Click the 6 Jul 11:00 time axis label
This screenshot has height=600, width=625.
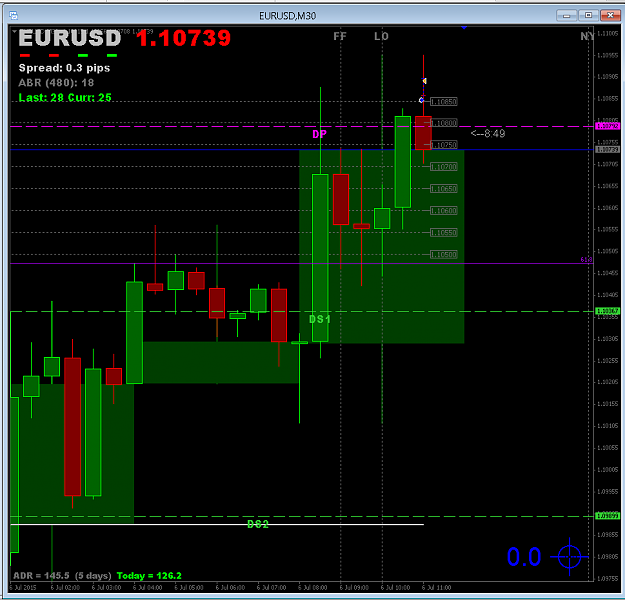[x=436, y=588]
